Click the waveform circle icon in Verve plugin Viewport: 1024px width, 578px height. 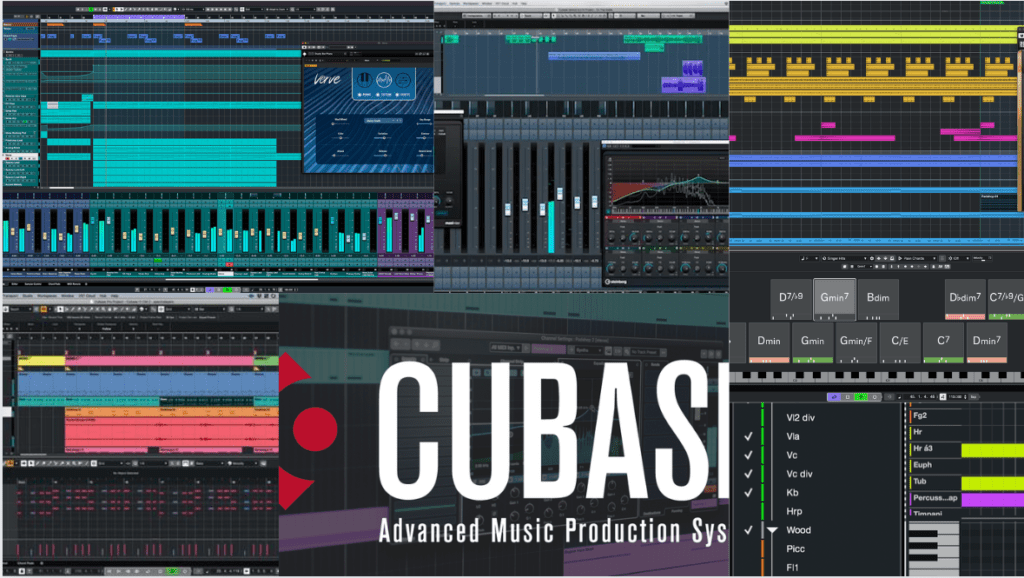384,80
